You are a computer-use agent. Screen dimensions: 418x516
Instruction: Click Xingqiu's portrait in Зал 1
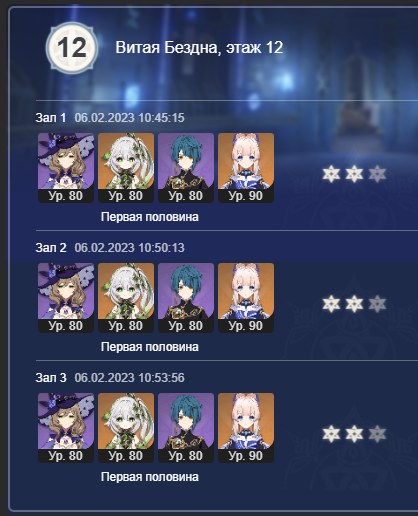pyautogui.click(x=186, y=168)
